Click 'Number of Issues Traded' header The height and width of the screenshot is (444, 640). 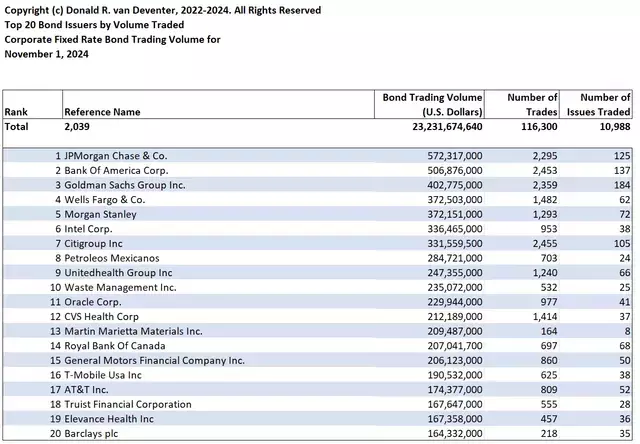tap(599, 104)
